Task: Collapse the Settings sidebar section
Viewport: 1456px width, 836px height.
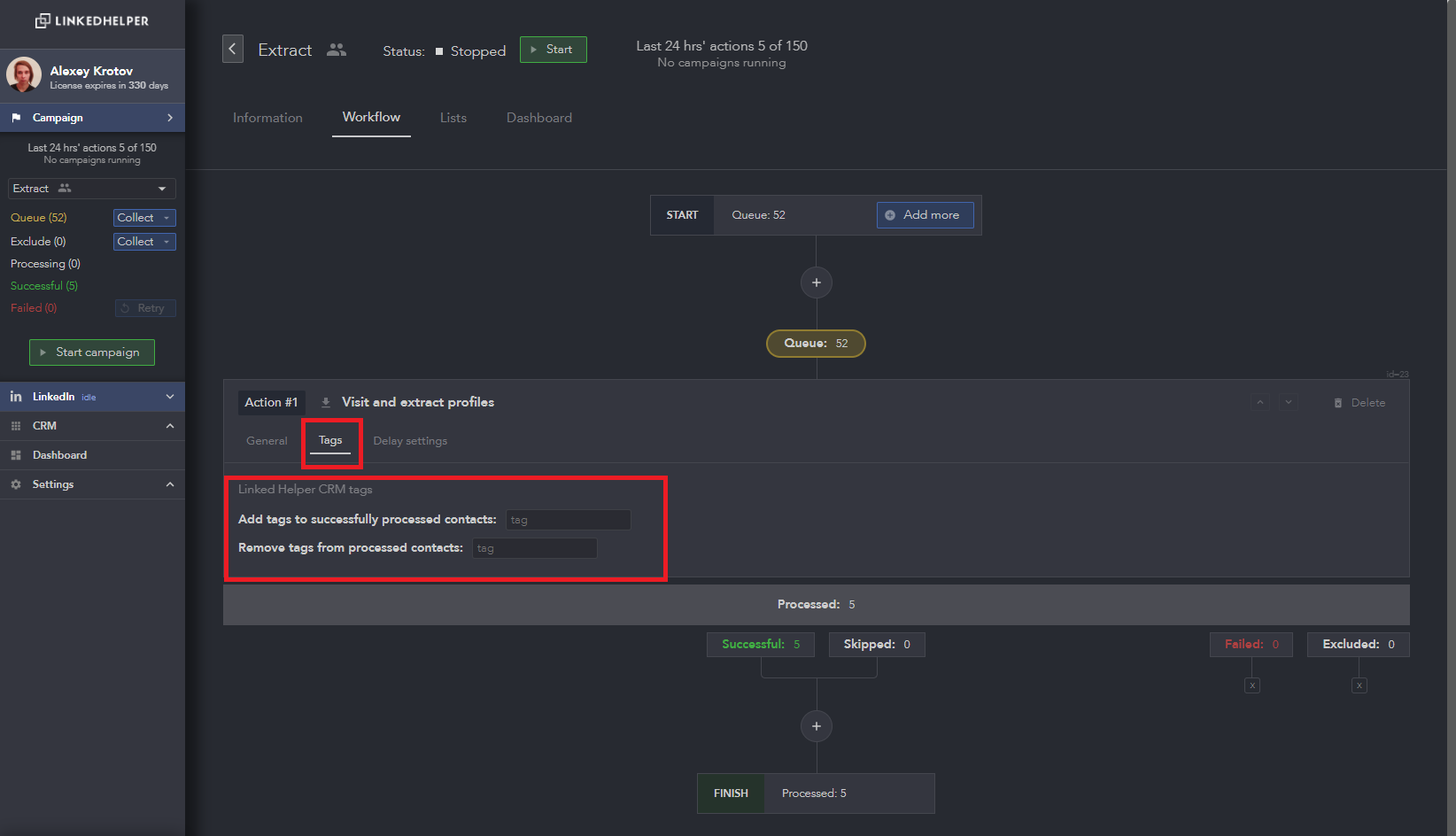Action: [x=92, y=484]
